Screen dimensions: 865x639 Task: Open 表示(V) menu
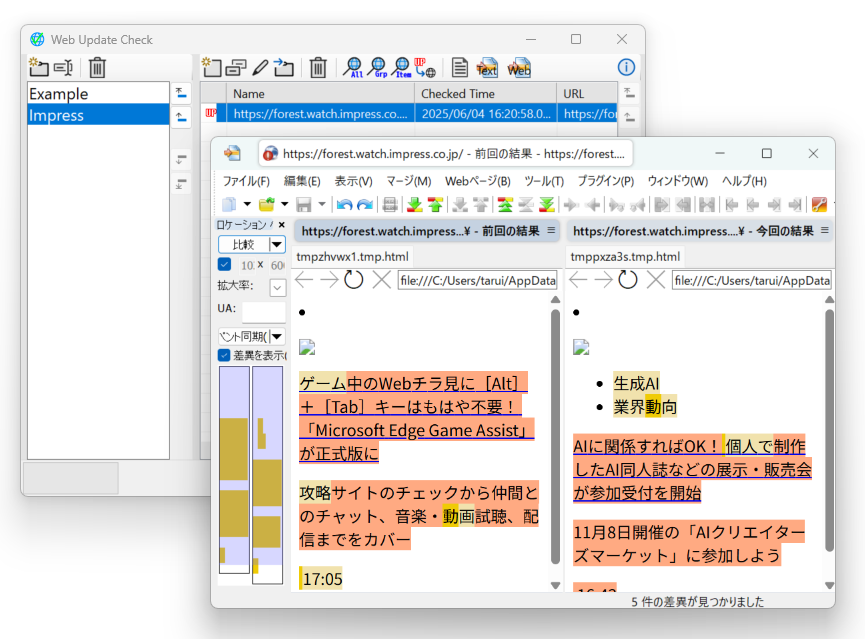353,181
